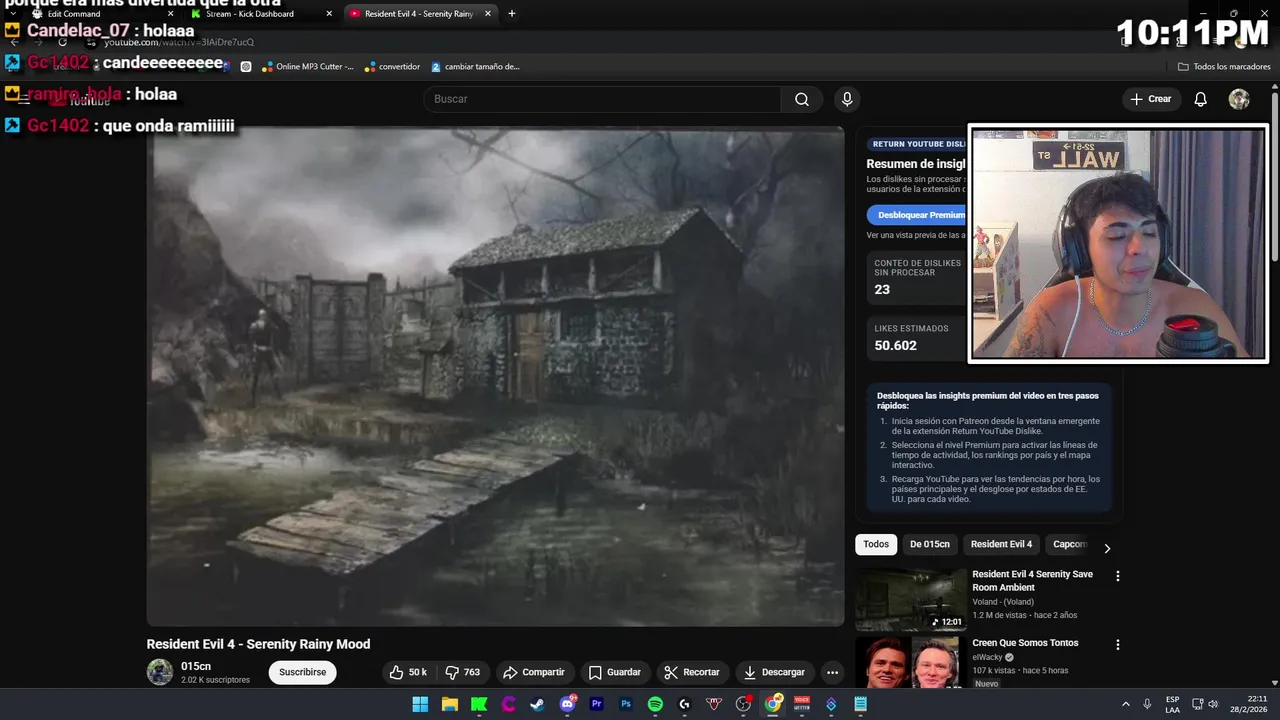This screenshot has height=720, width=1280.
Task: Select De 015cn filter chip
Action: click(x=930, y=544)
